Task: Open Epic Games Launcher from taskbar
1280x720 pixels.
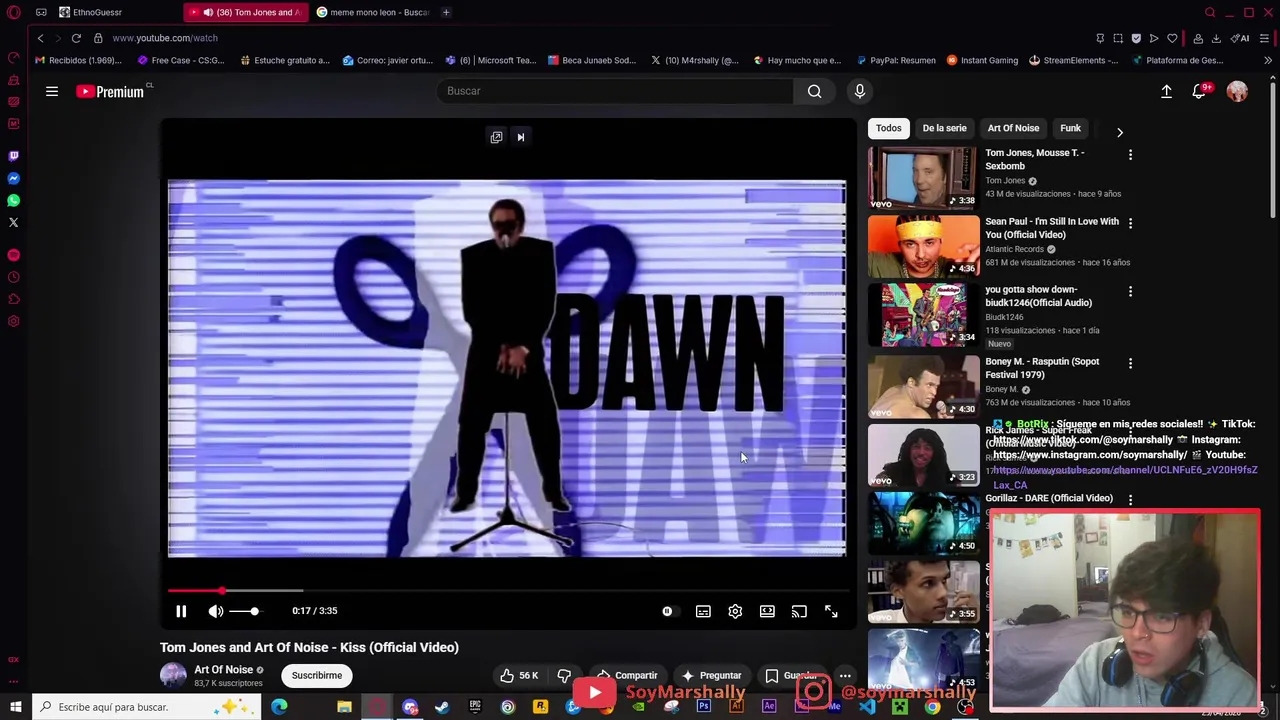Action: 475,707
